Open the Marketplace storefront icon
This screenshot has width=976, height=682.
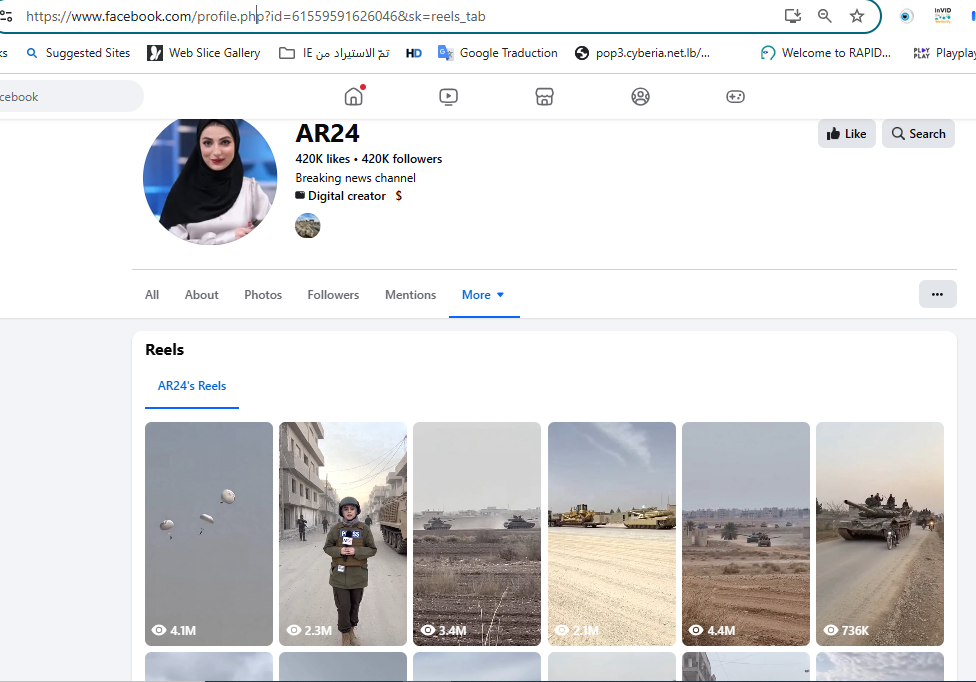tap(544, 96)
